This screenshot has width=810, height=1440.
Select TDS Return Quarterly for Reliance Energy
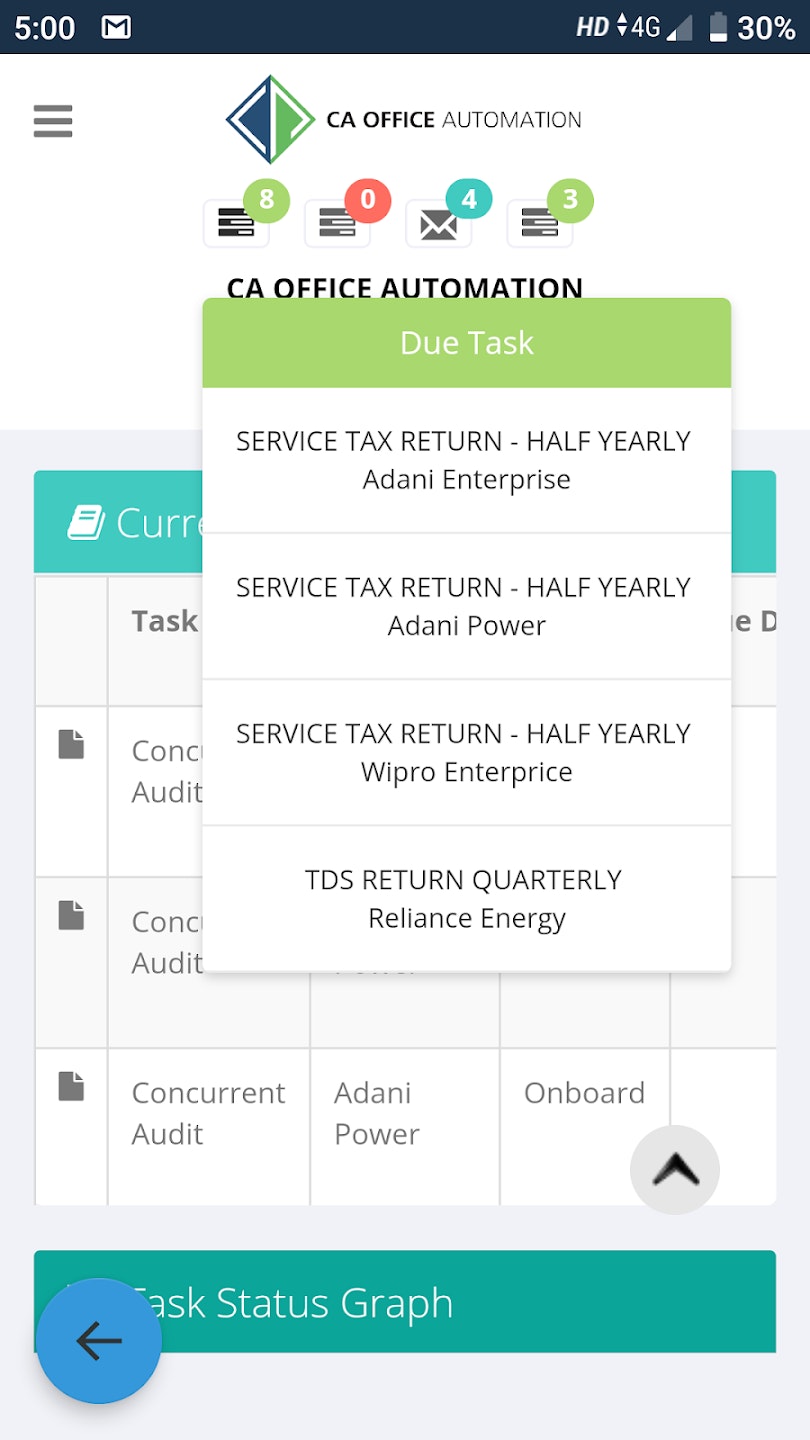click(466, 898)
